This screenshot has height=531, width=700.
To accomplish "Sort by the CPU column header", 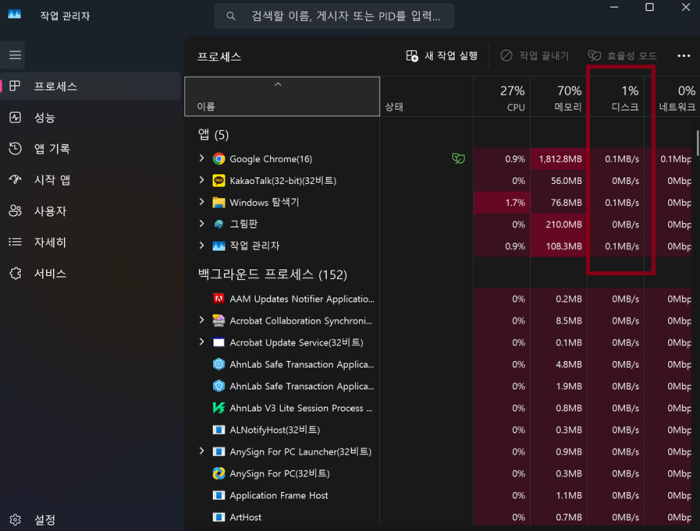I will [502, 96].
